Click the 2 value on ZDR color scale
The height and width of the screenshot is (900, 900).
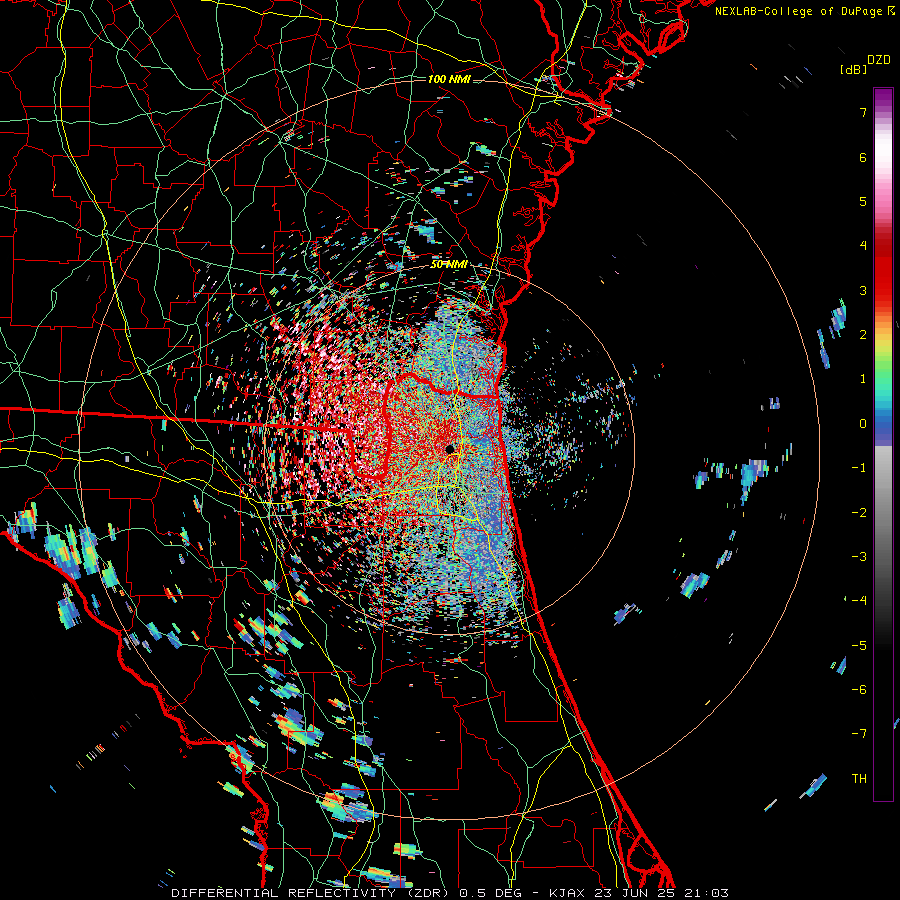click(x=863, y=335)
